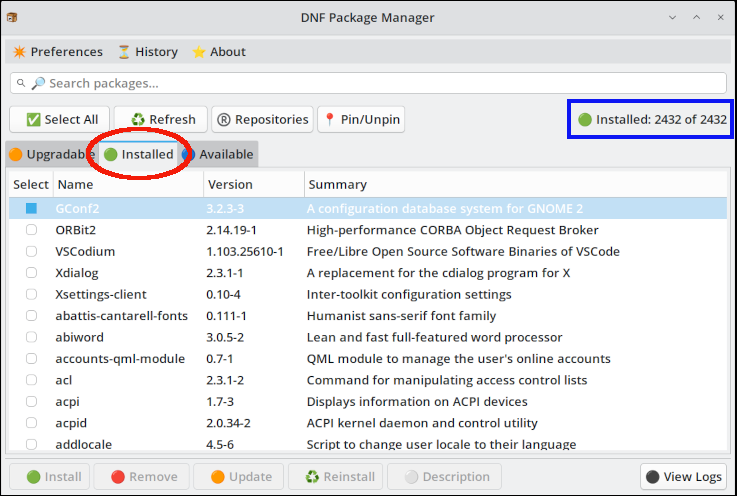
Task: Open the History menu item
Action: pos(147,52)
